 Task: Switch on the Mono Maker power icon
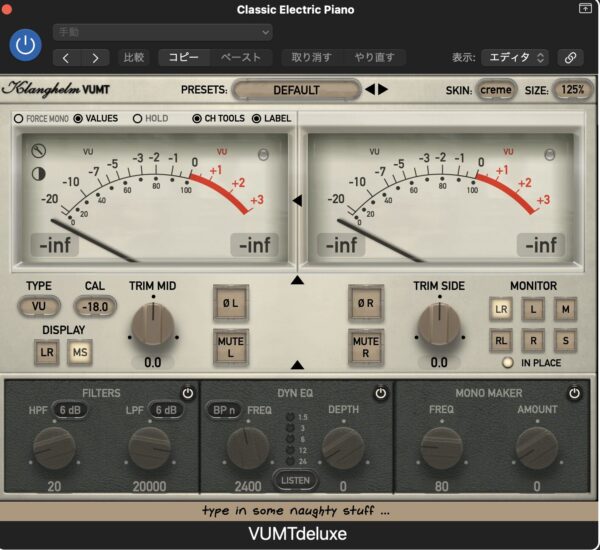point(575,394)
